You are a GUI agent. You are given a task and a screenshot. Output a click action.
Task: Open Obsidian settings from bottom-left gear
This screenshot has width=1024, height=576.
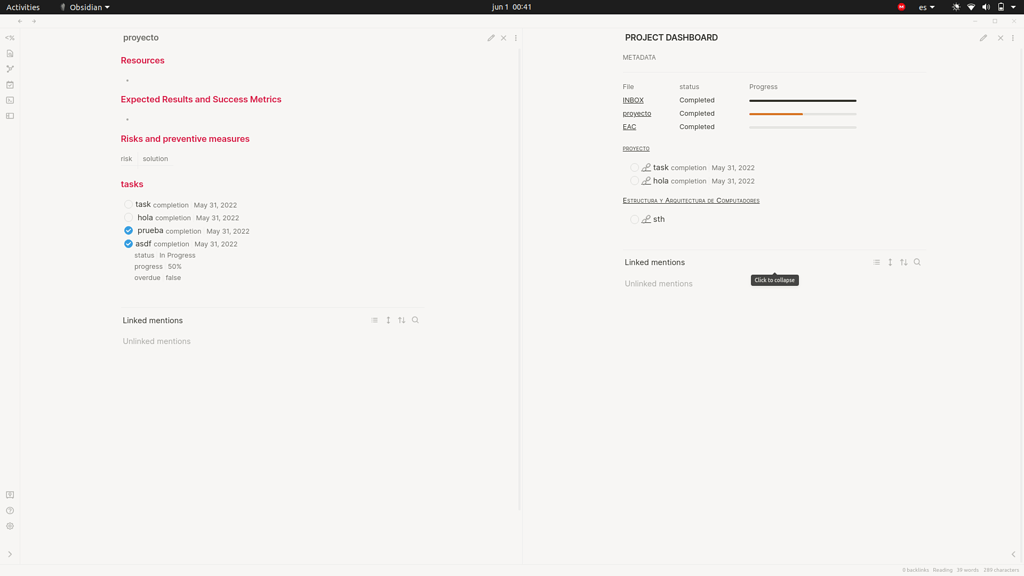pyautogui.click(x=9, y=527)
